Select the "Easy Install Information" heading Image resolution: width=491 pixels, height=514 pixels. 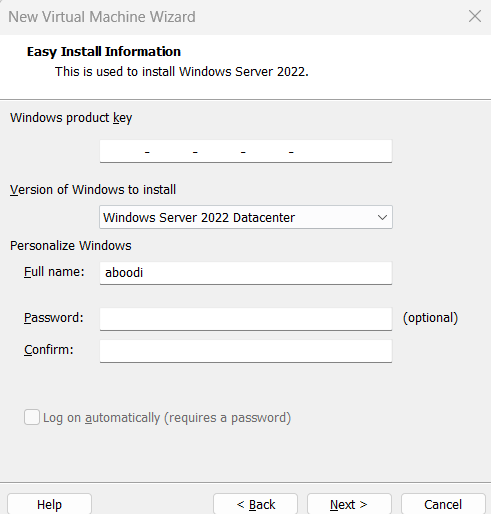coord(104,52)
